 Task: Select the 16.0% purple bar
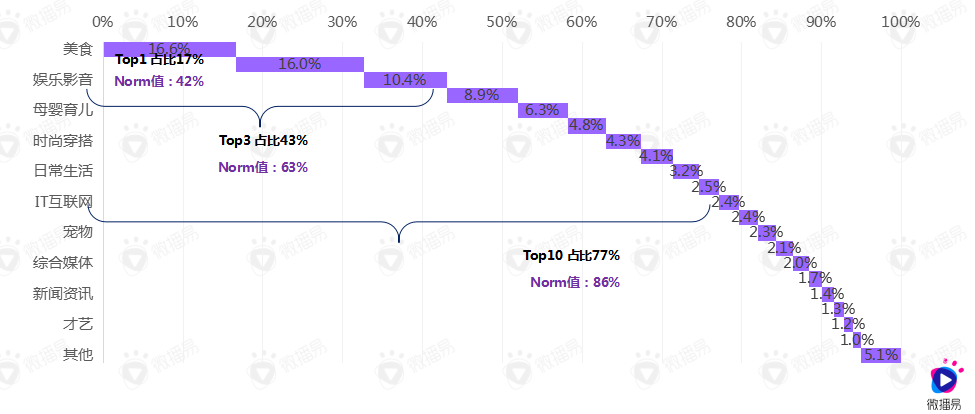tap(299, 64)
